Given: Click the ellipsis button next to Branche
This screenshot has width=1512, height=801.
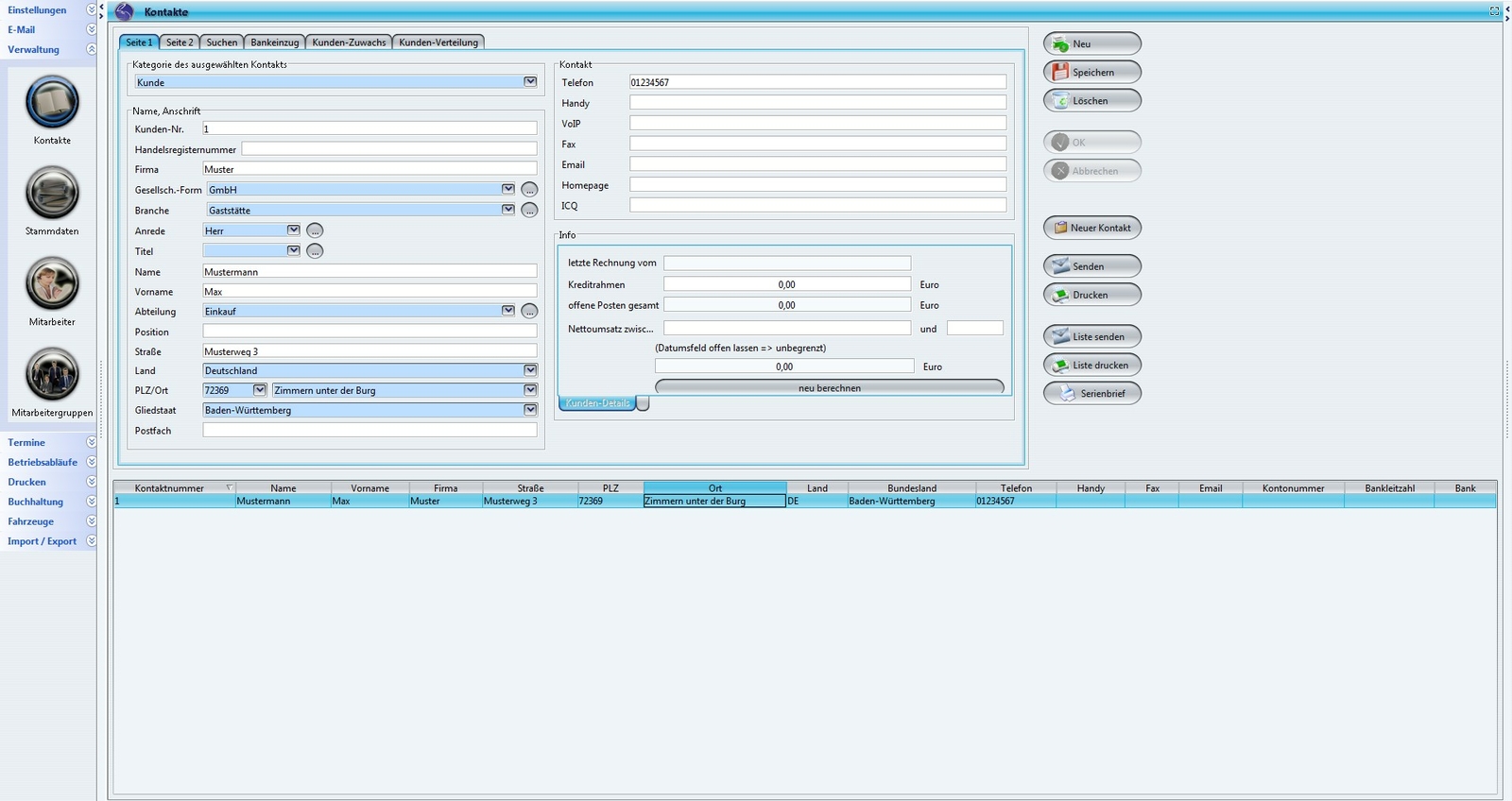Looking at the screenshot, I should pyautogui.click(x=529, y=210).
